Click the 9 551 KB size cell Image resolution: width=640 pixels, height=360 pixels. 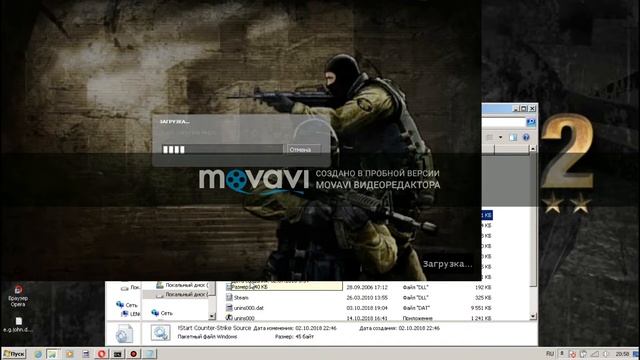tap(480, 308)
